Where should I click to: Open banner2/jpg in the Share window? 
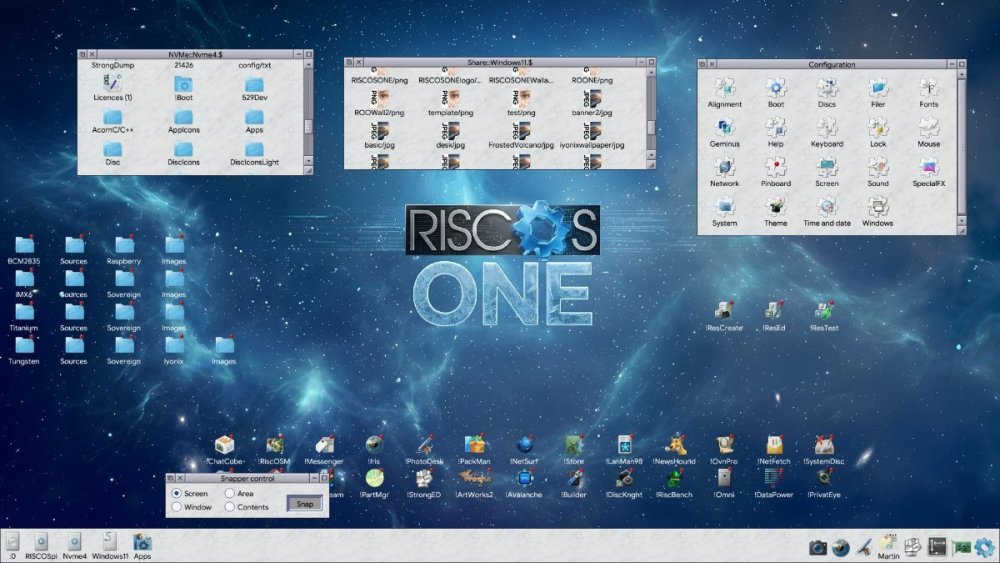pyautogui.click(x=592, y=103)
